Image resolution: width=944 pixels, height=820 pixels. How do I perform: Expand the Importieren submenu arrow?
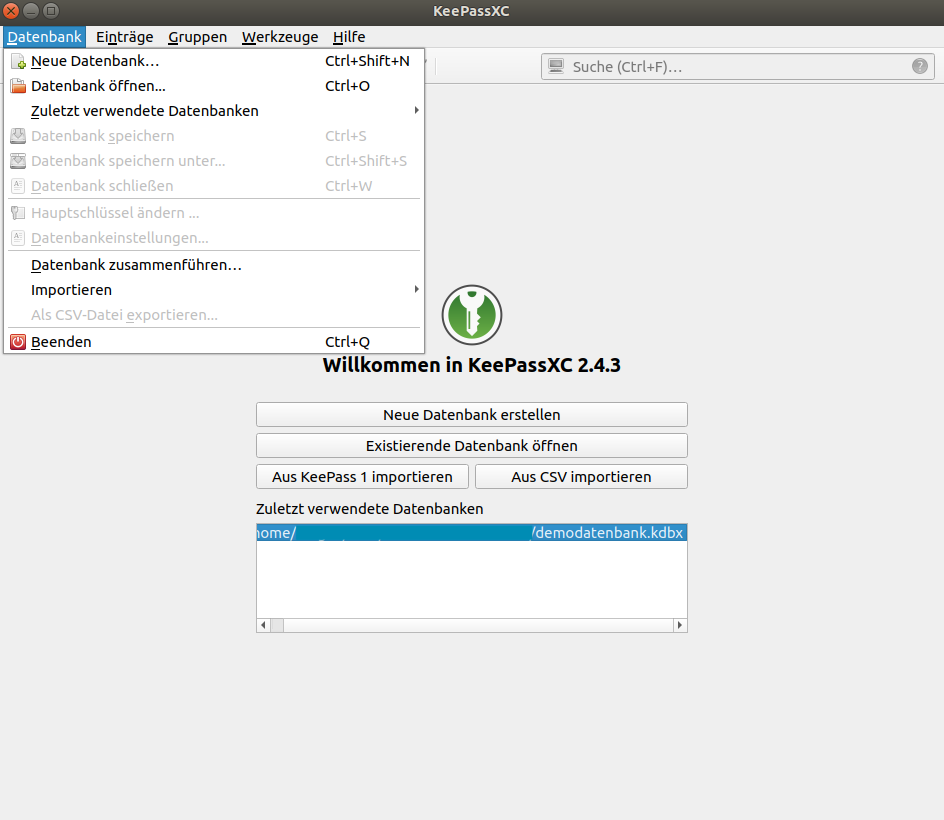click(x=416, y=290)
